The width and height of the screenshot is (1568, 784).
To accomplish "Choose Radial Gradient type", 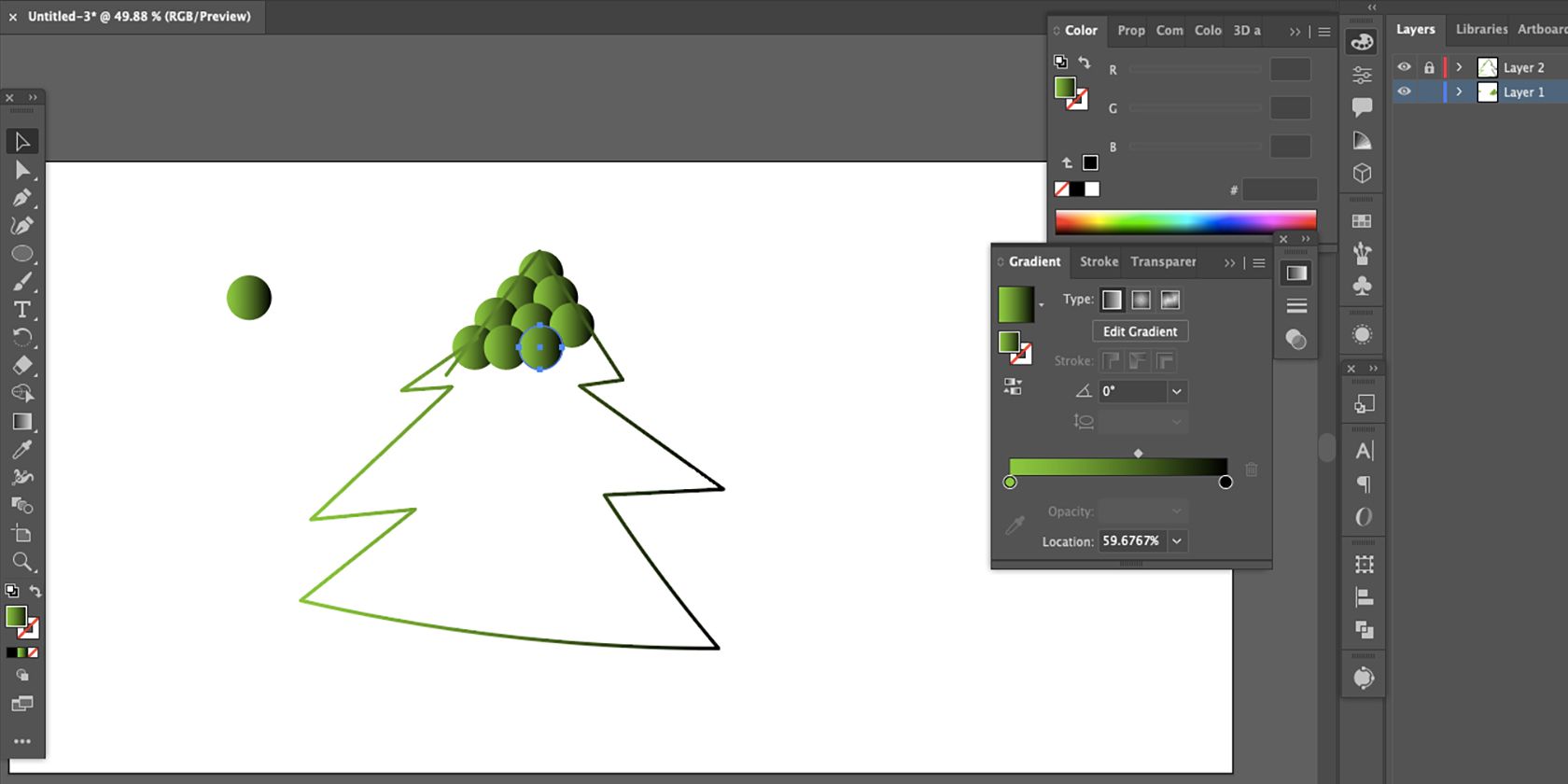I will 1141,300.
